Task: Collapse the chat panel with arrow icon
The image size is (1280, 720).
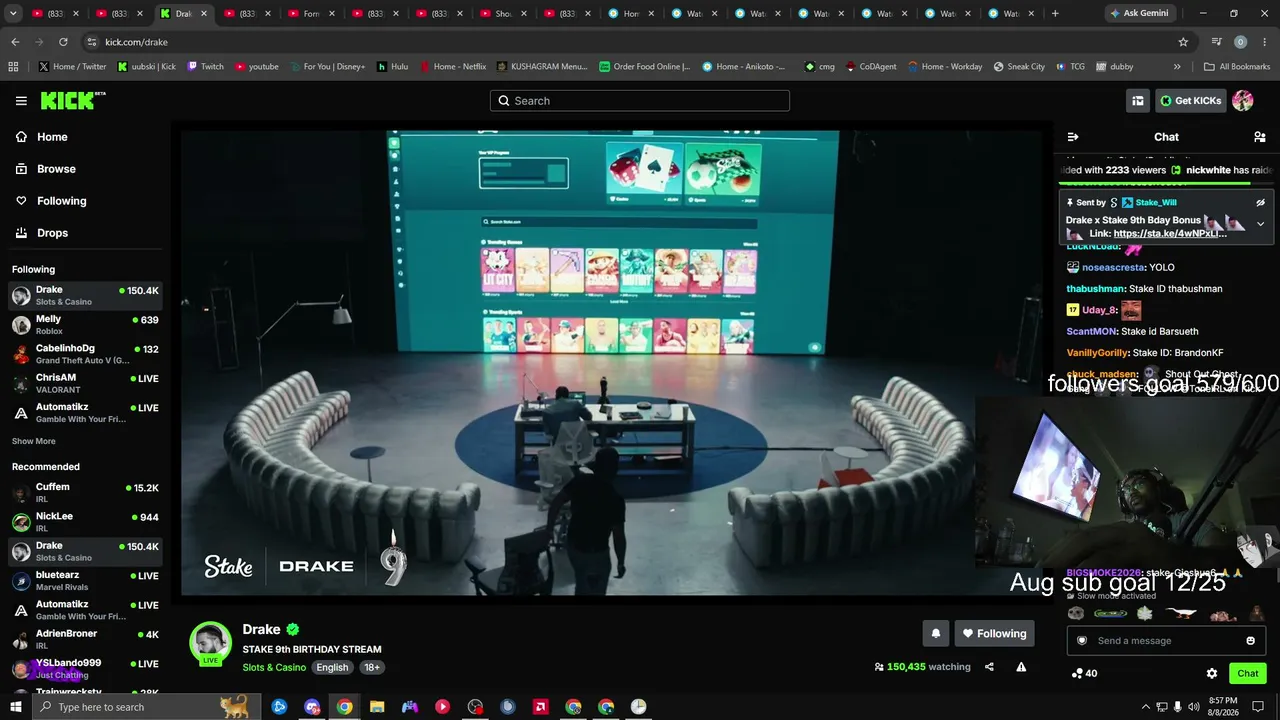Action: (1073, 137)
